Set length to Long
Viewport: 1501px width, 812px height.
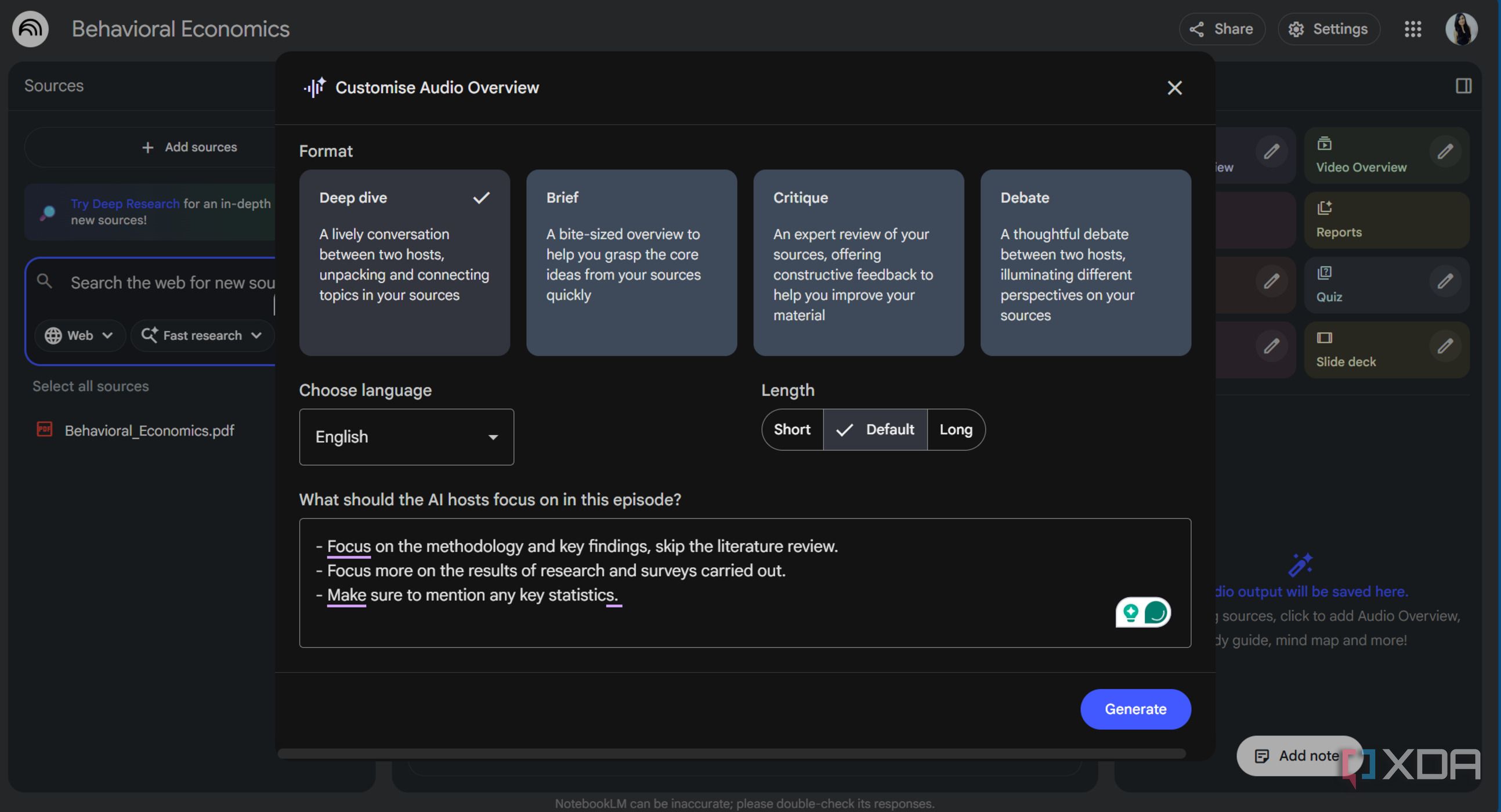[956, 429]
